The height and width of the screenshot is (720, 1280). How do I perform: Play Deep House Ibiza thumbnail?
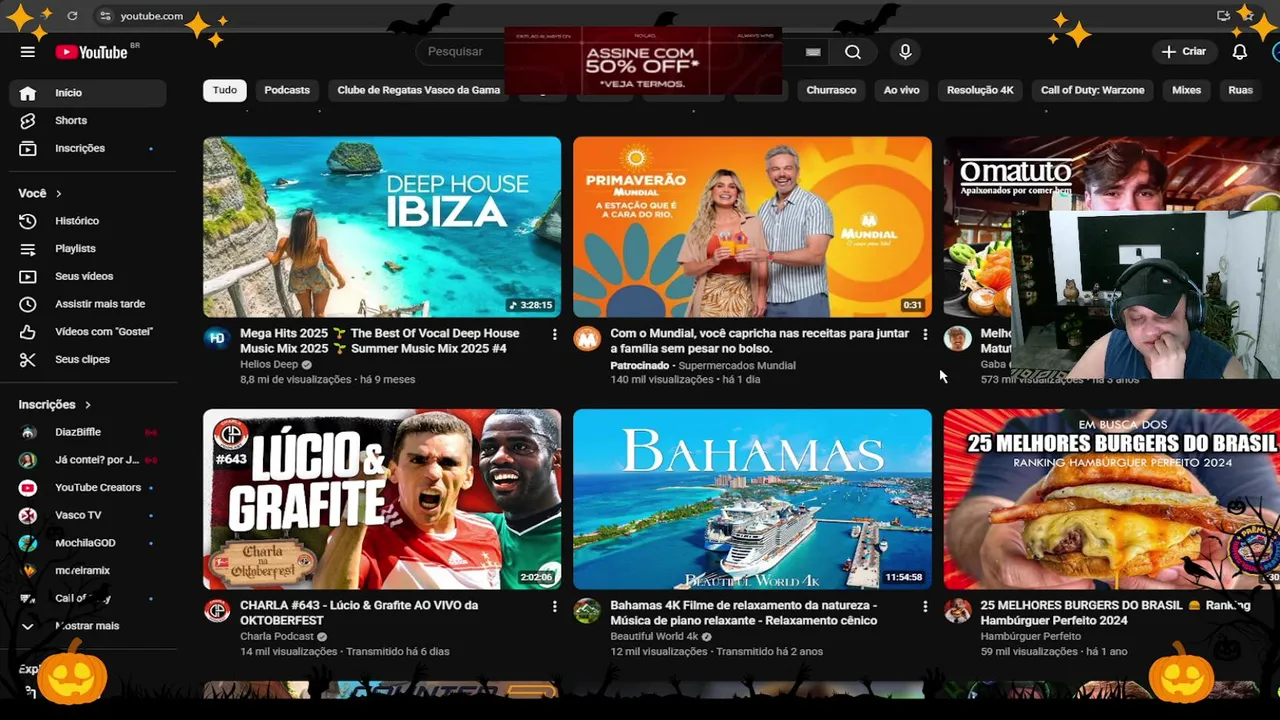(382, 227)
